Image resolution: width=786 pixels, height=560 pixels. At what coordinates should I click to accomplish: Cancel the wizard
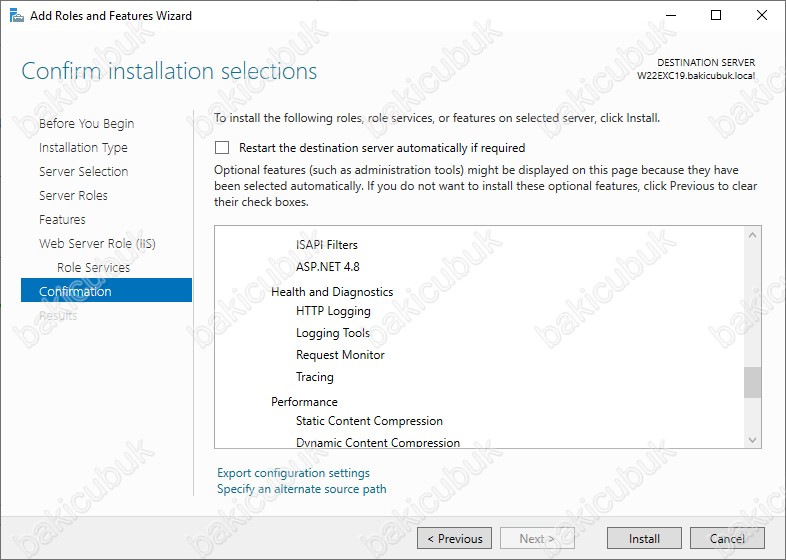point(727,538)
